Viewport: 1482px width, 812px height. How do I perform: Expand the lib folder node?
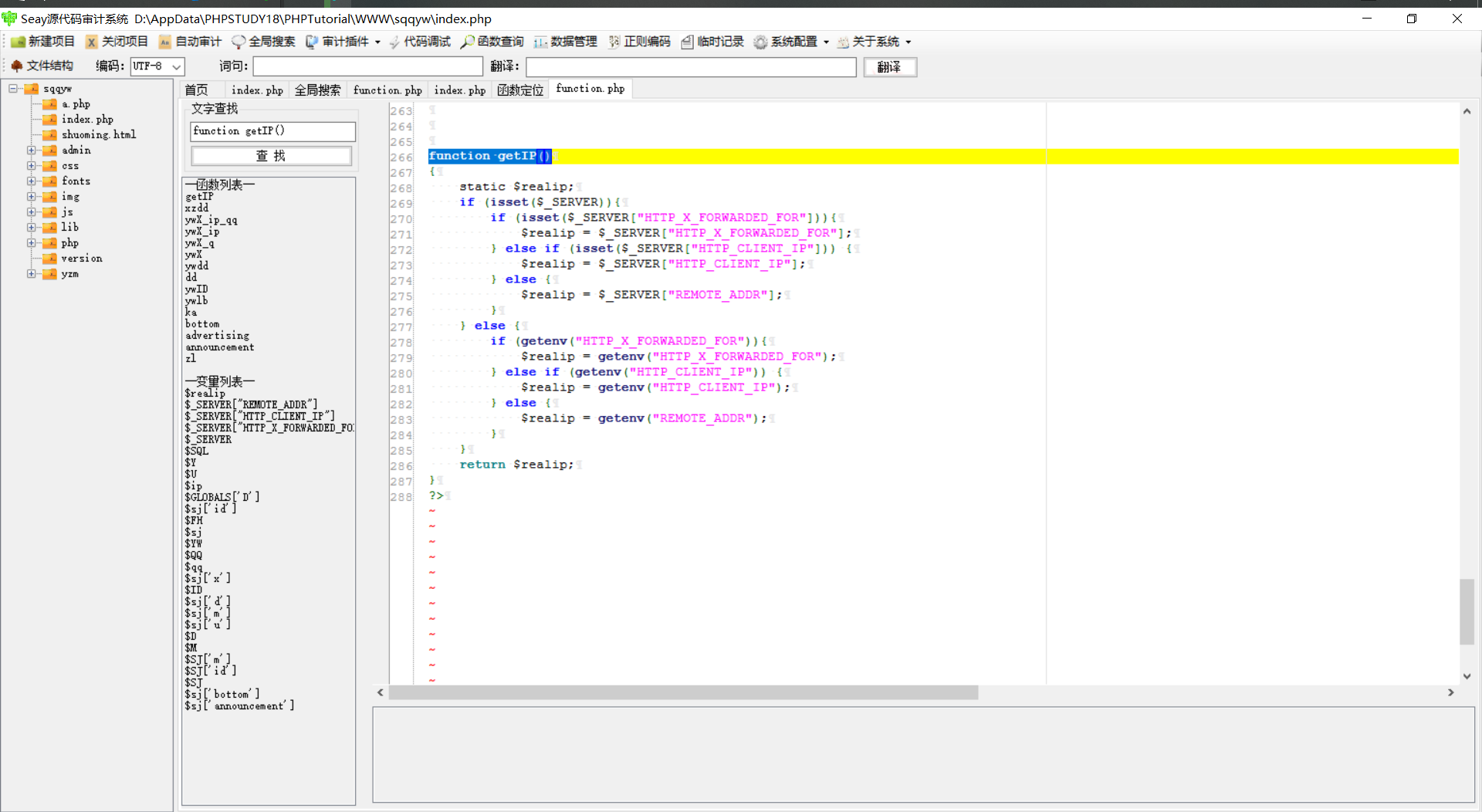click(x=31, y=228)
